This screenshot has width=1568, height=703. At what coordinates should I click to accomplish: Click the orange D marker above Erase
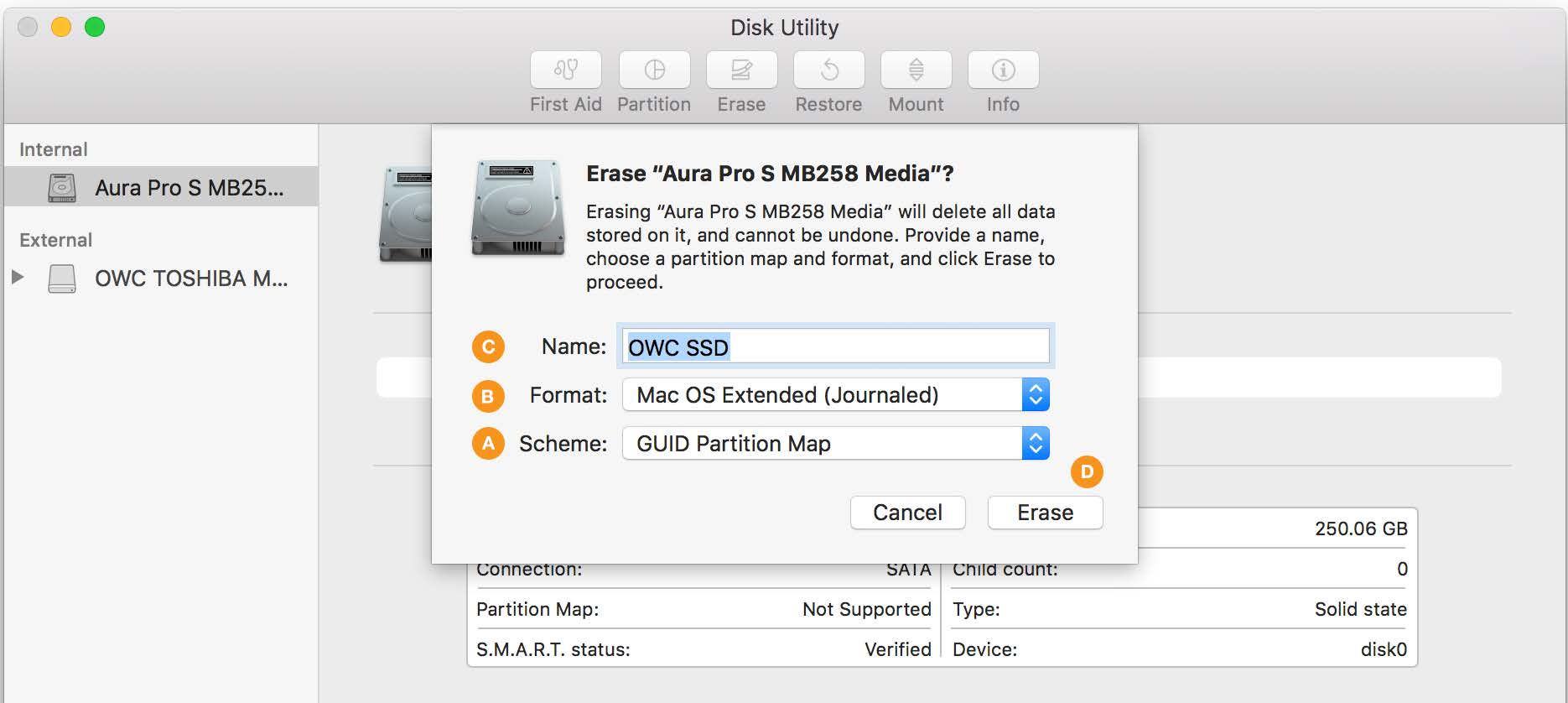[1087, 471]
